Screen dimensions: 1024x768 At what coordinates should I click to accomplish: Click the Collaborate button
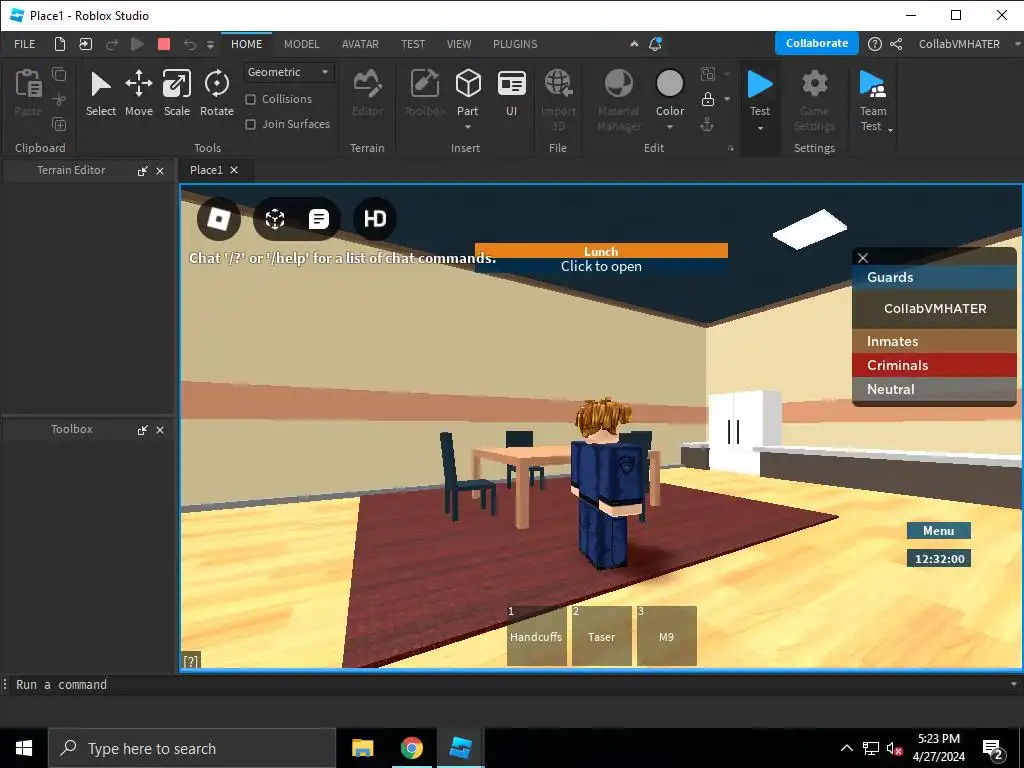[816, 43]
